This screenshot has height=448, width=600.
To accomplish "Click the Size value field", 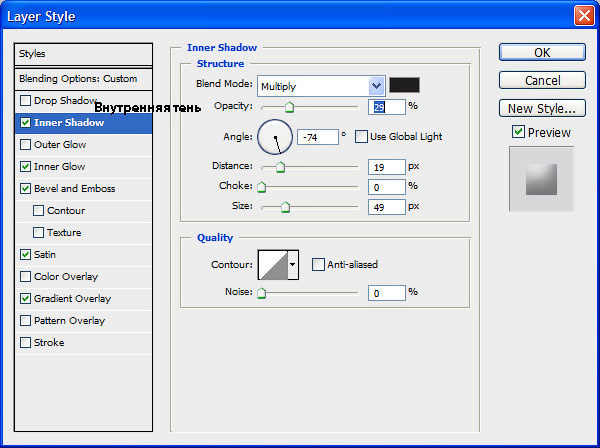I will point(386,207).
